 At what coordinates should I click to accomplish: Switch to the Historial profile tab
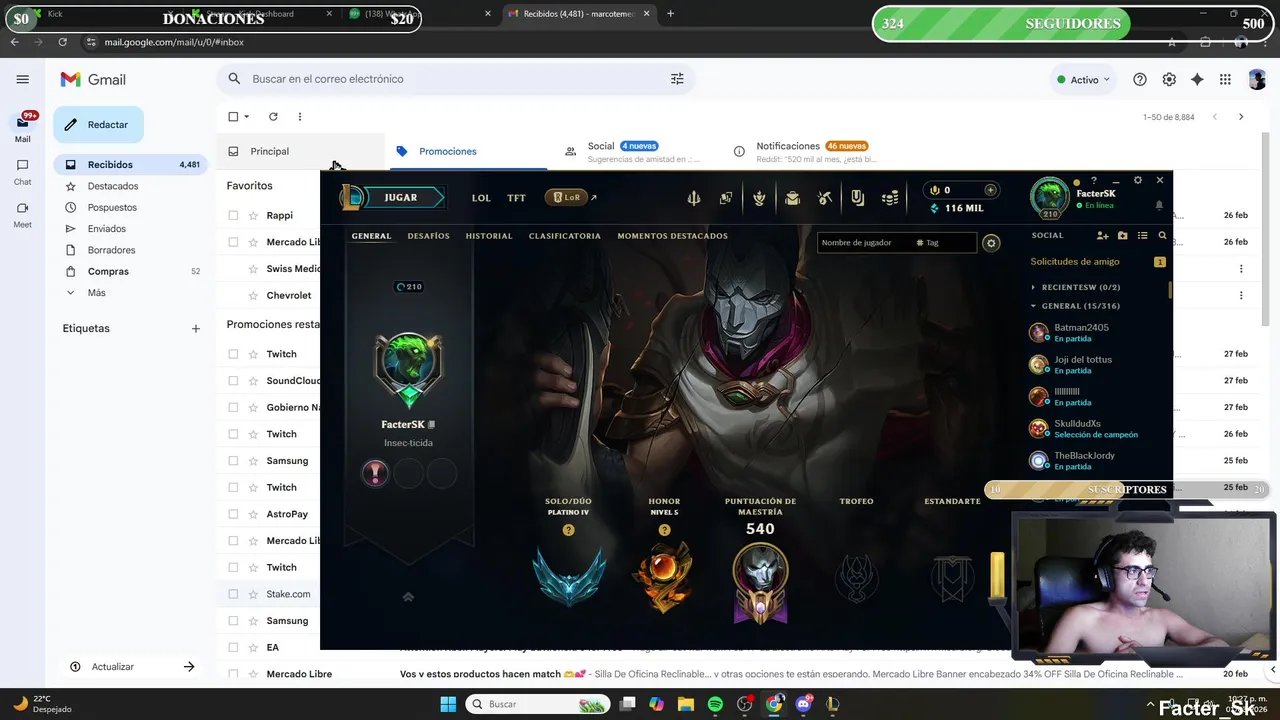pyautogui.click(x=489, y=236)
